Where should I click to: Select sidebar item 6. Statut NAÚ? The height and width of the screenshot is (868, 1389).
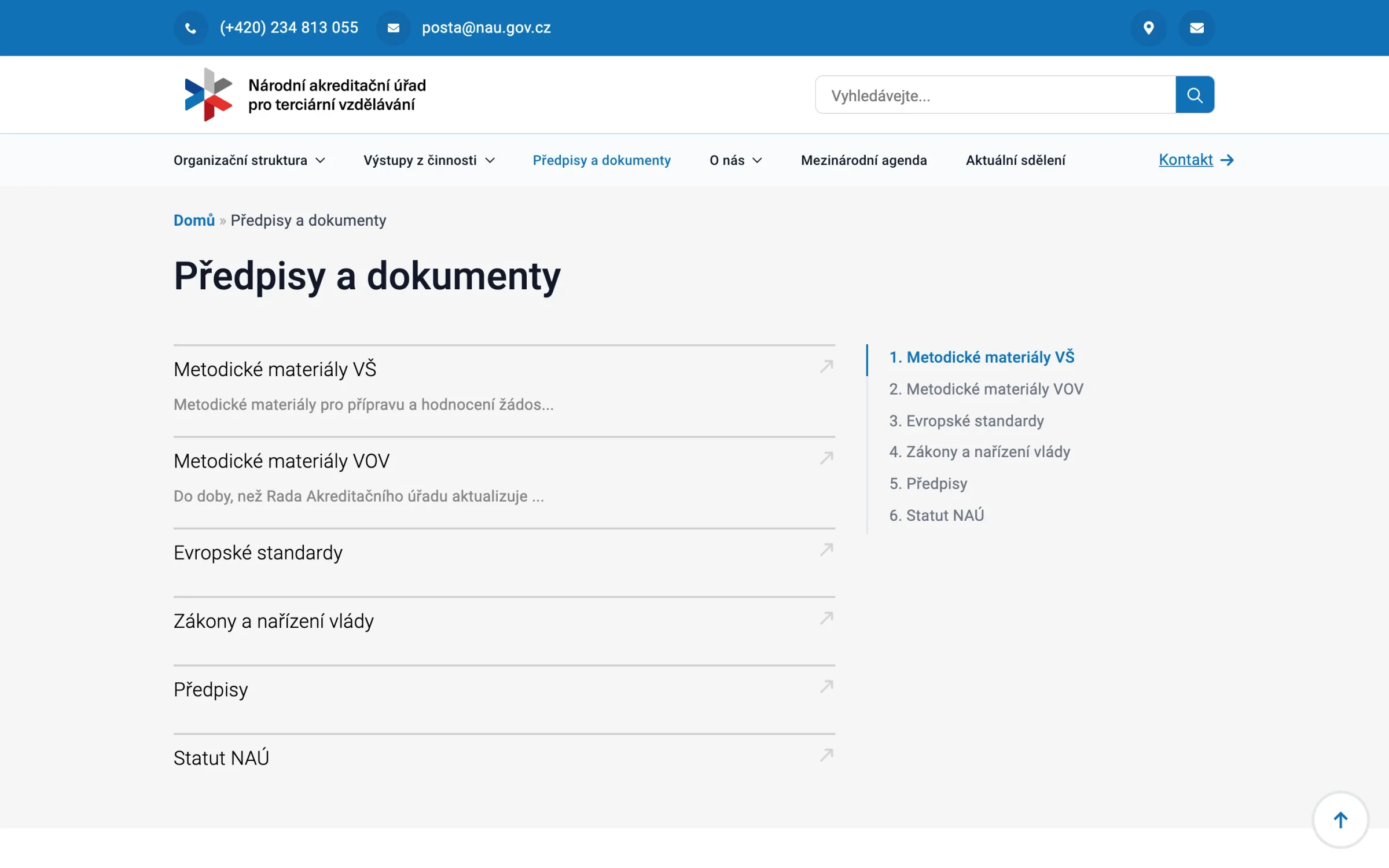click(936, 516)
